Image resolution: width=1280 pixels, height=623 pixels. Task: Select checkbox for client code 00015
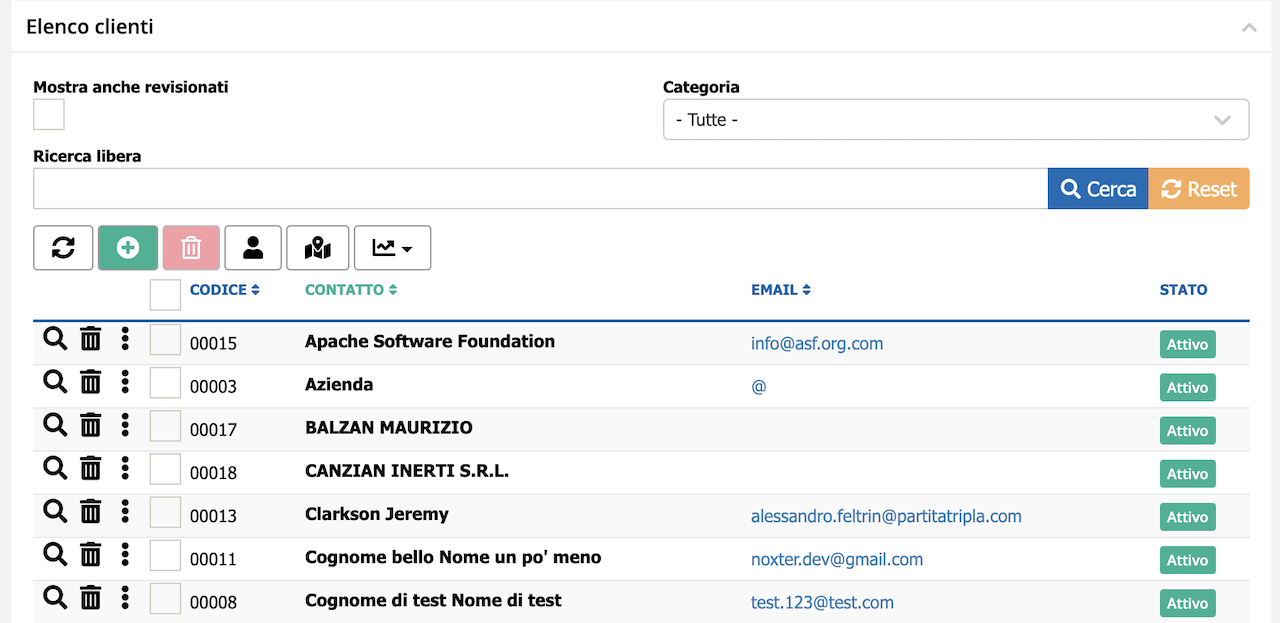pos(165,340)
